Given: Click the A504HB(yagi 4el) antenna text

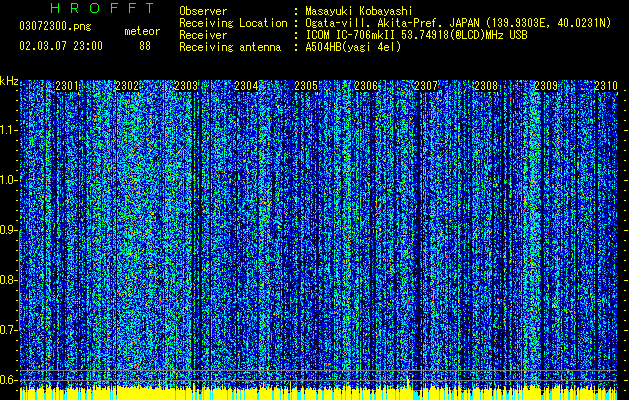Looking at the screenshot, I should click(353, 47).
